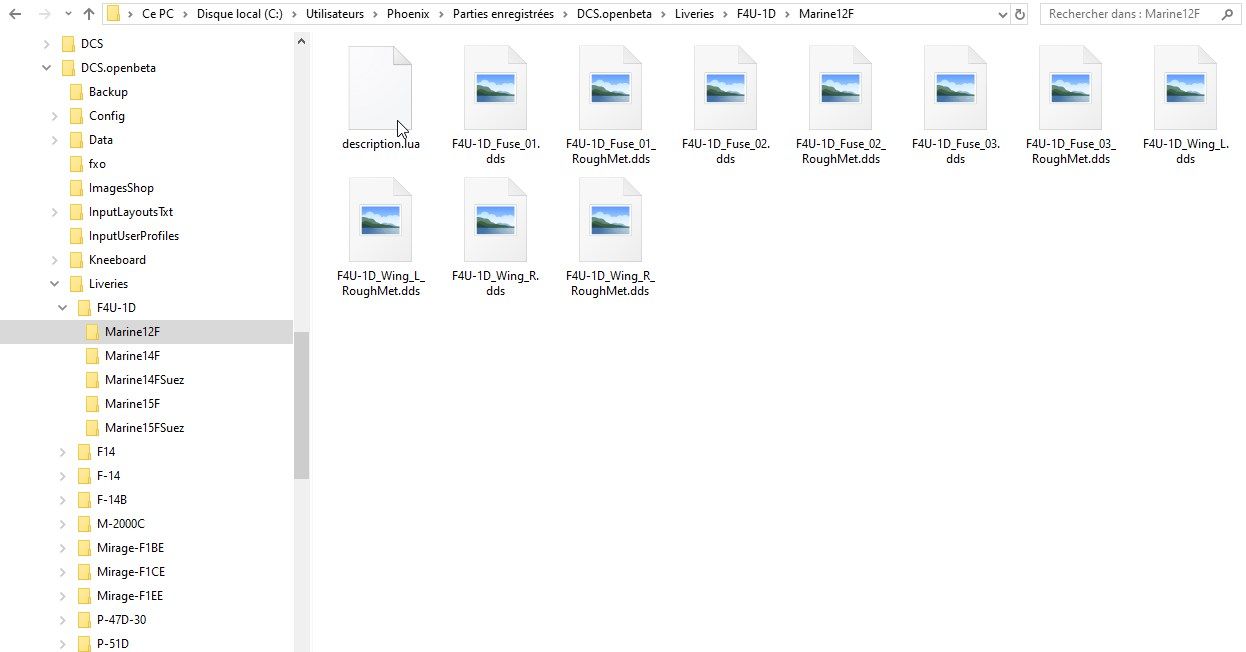Open M-2000C folder in tree
1246x652 pixels.
pyautogui.click(x=119, y=524)
